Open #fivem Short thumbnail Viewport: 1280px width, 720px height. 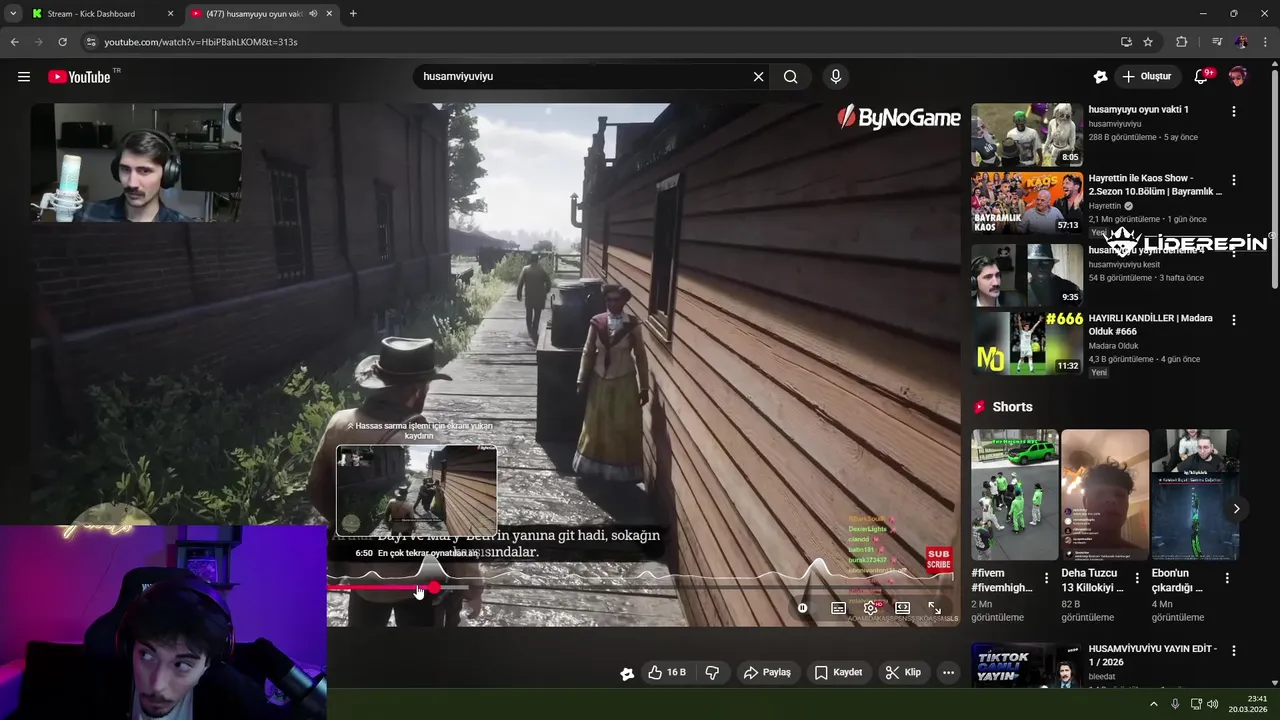(1014, 495)
